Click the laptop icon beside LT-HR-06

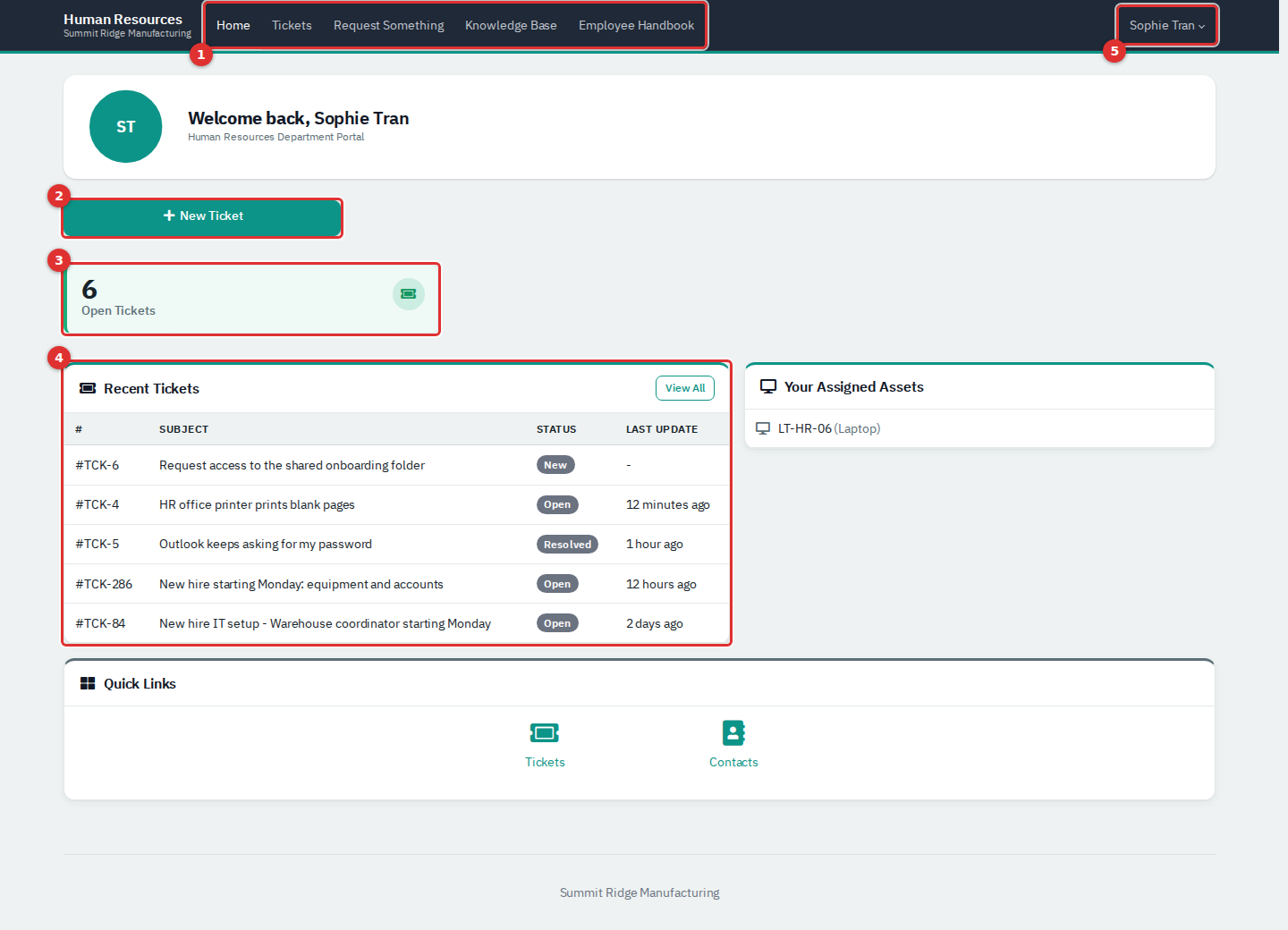pos(763,428)
